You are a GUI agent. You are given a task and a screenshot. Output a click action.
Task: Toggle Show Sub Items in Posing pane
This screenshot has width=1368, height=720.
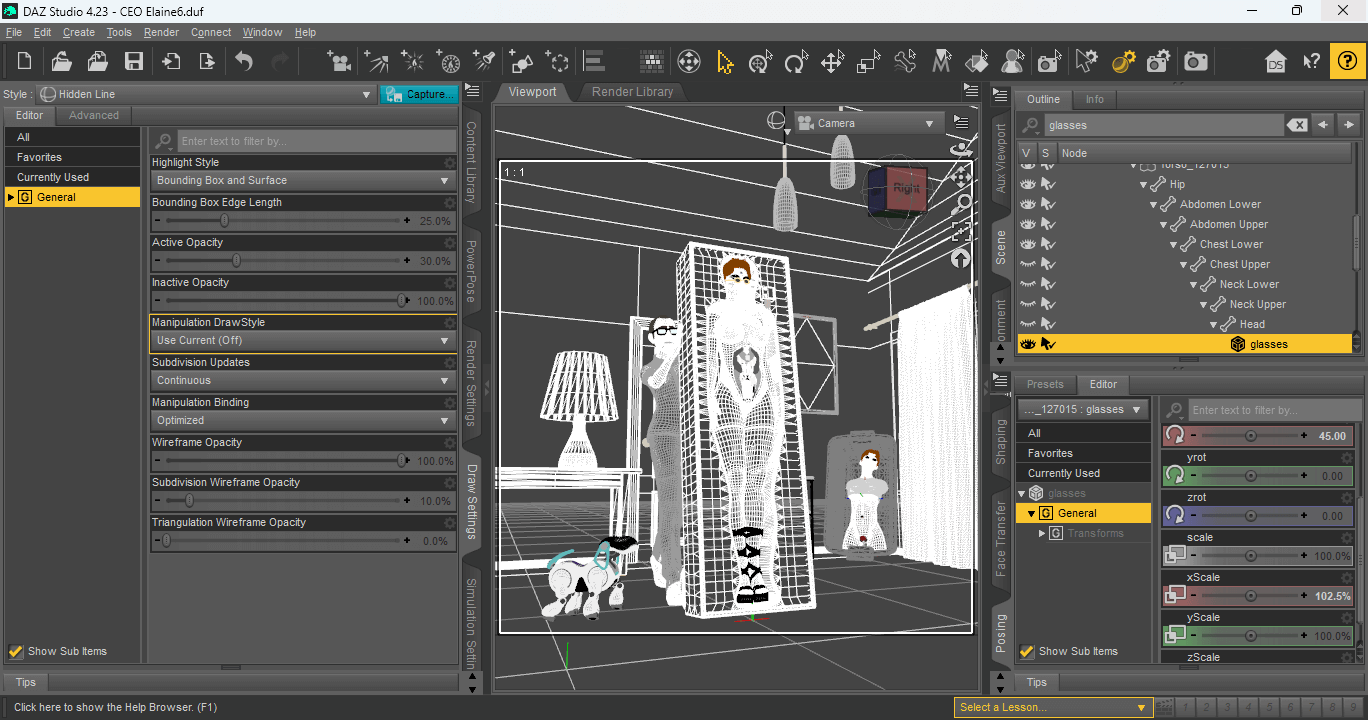pos(1027,651)
